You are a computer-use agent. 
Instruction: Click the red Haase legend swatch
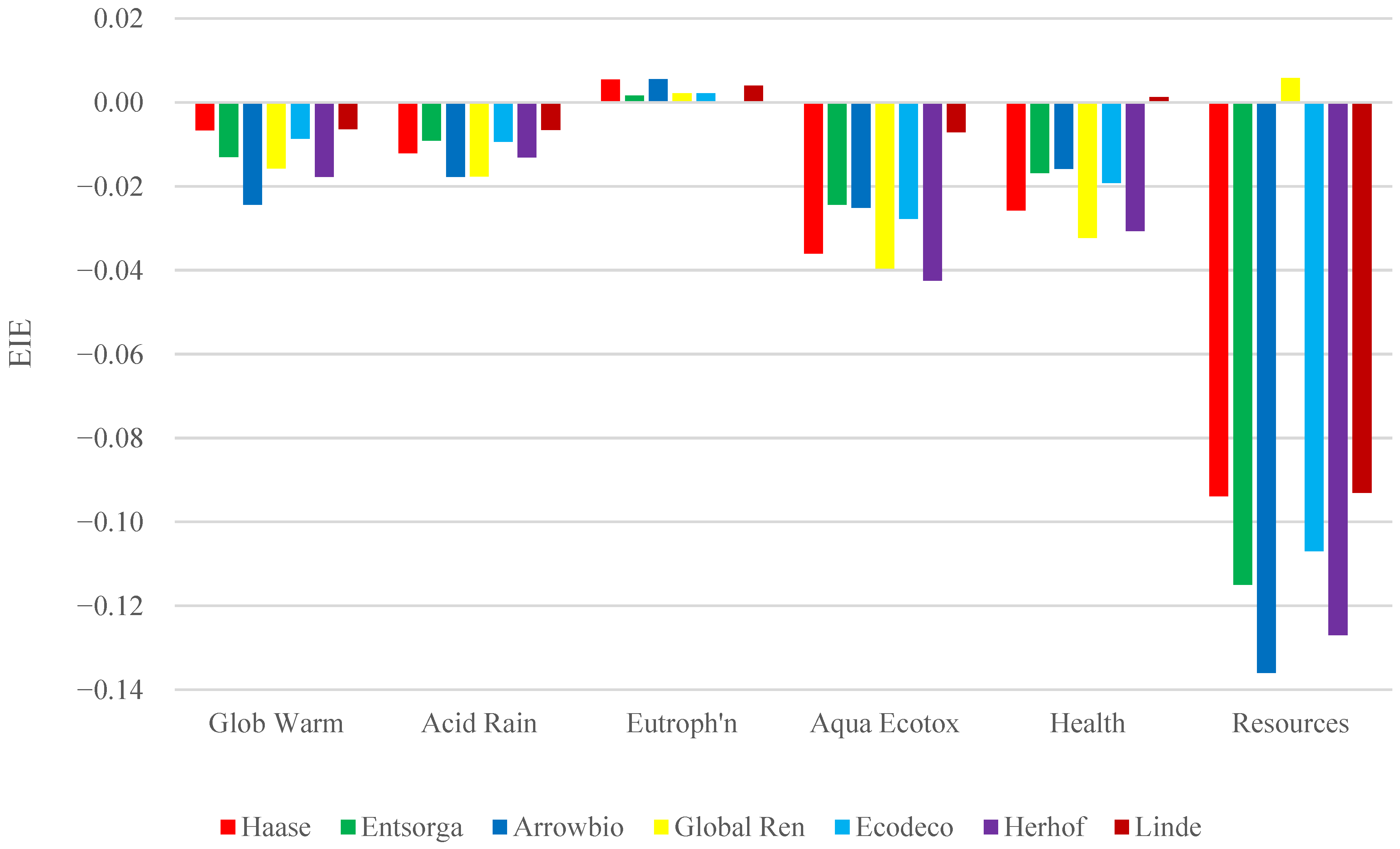tap(228, 827)
